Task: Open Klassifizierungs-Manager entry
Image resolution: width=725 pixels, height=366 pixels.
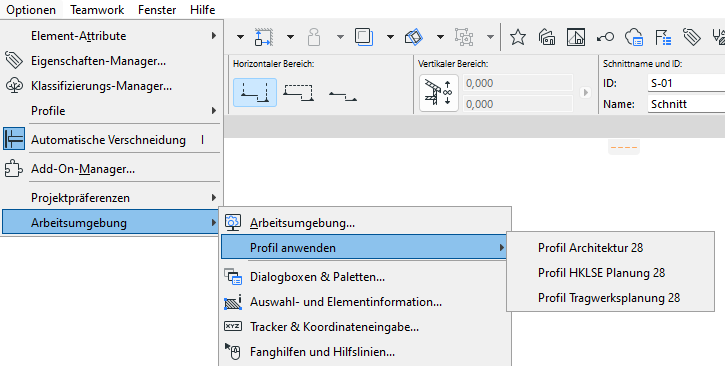Action: point(111,86)
